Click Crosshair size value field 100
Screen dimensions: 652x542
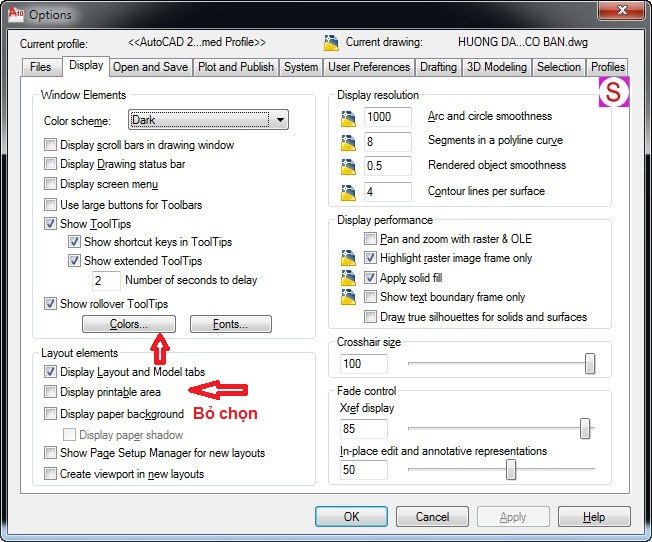[x=363, y=364]
